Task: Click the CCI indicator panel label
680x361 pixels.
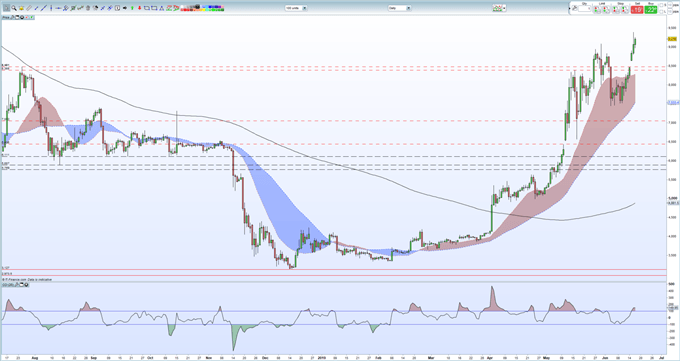Action: click(9, 284)
